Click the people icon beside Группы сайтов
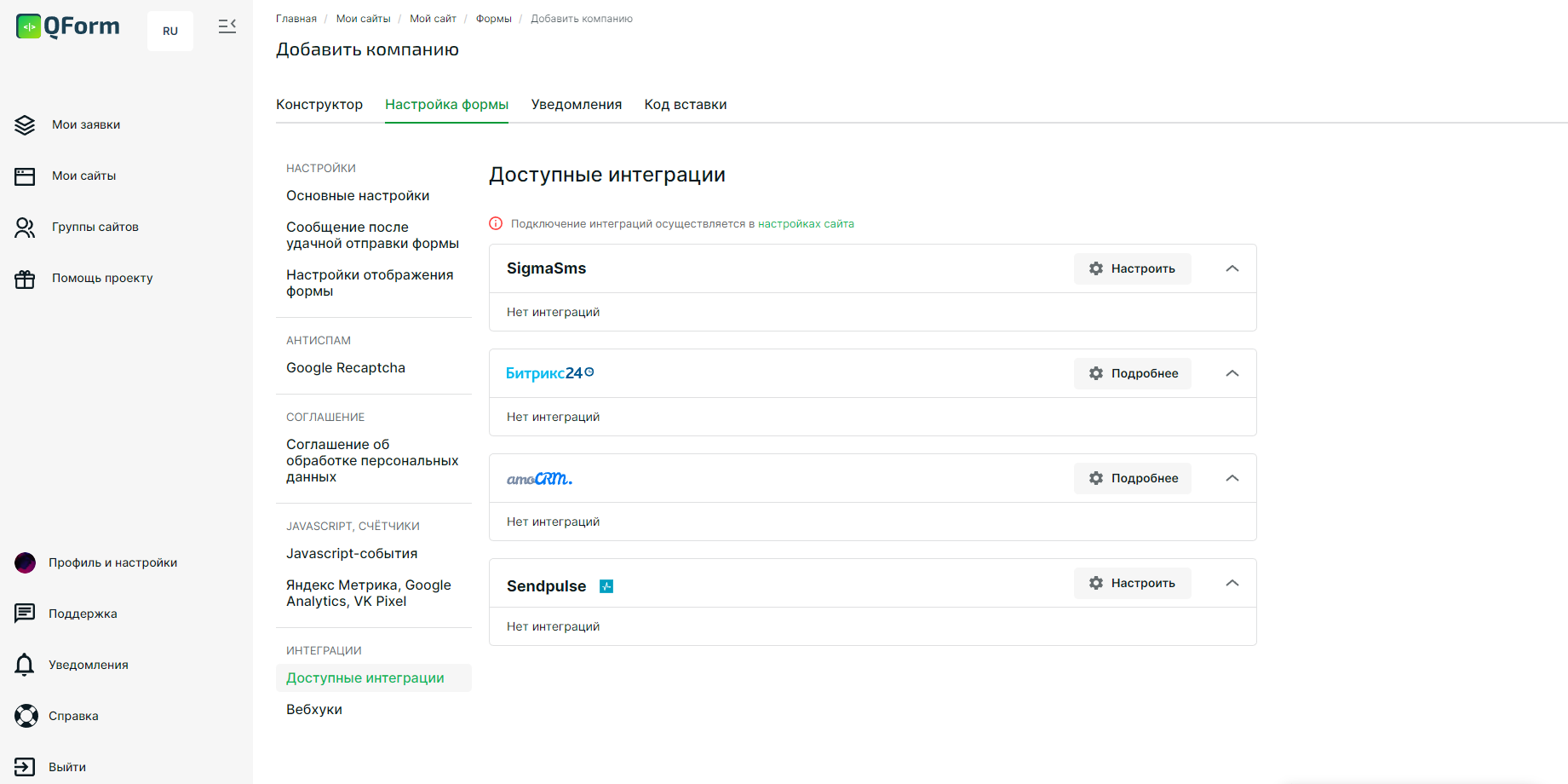 point(25,228)
